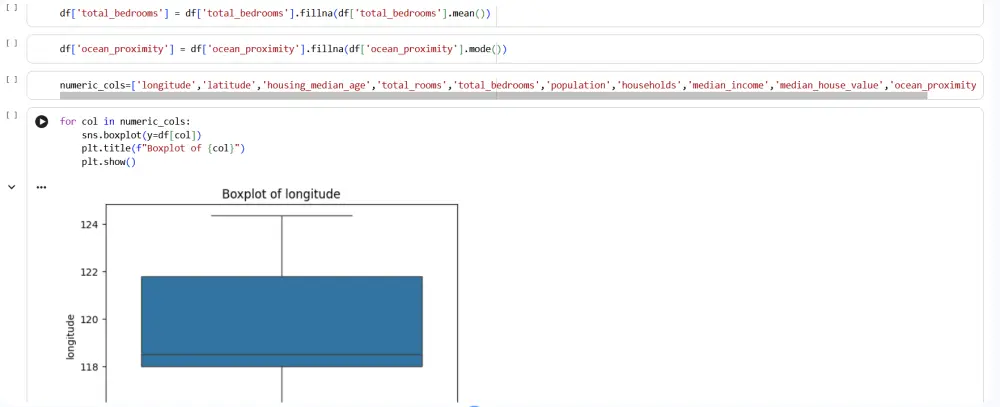Click the blue box in the longitude boxplot
Viewport: 1000px width, 407px height.
pos(281,322)
